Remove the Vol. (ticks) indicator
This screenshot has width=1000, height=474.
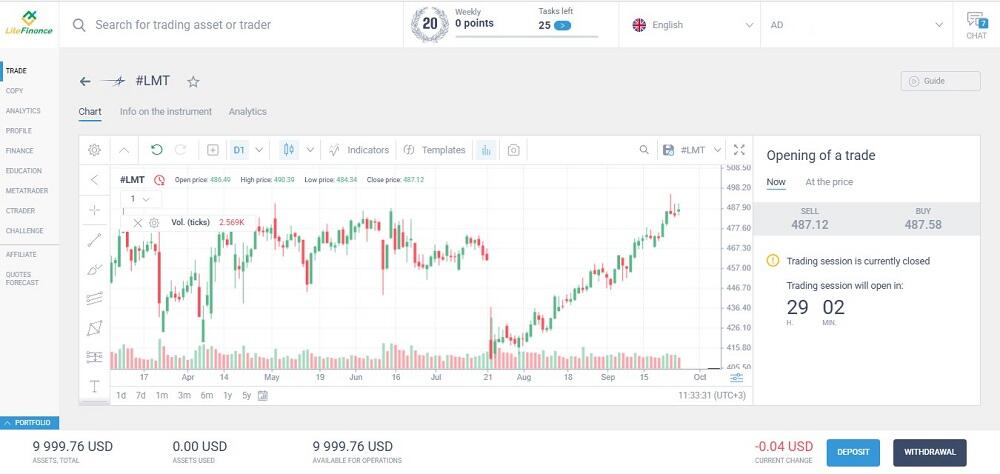click(x=138, y=223)
